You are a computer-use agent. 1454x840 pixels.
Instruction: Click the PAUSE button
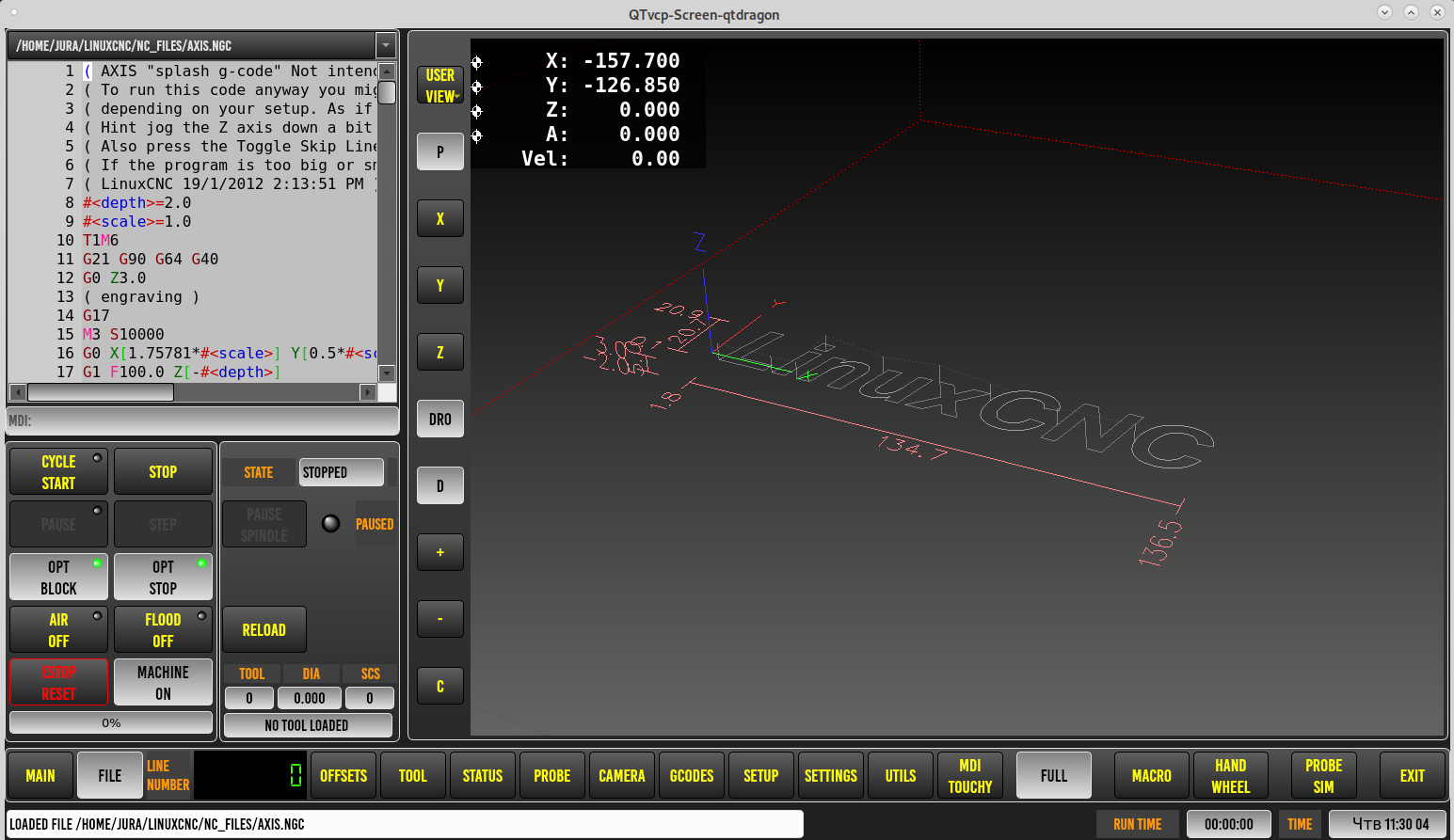[58, 525]
